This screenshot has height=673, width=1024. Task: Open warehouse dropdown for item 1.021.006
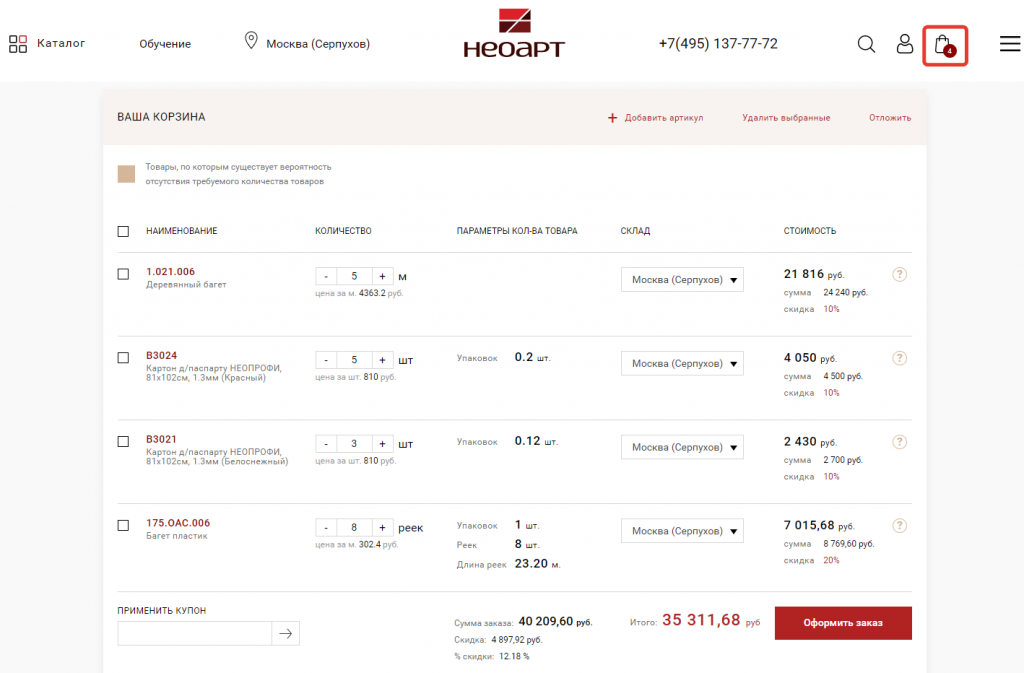[682, 279]
